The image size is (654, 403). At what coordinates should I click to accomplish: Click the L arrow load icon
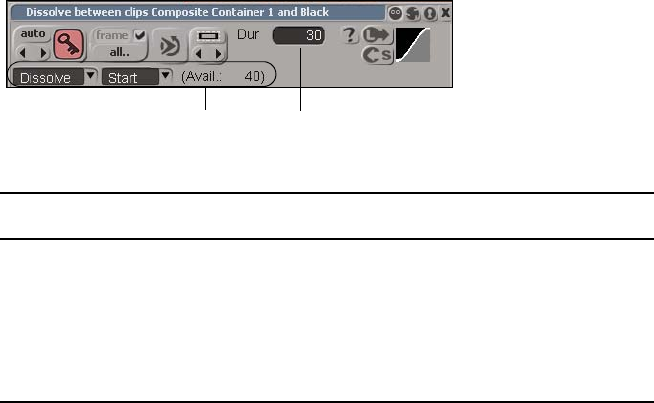coord(377,35)
